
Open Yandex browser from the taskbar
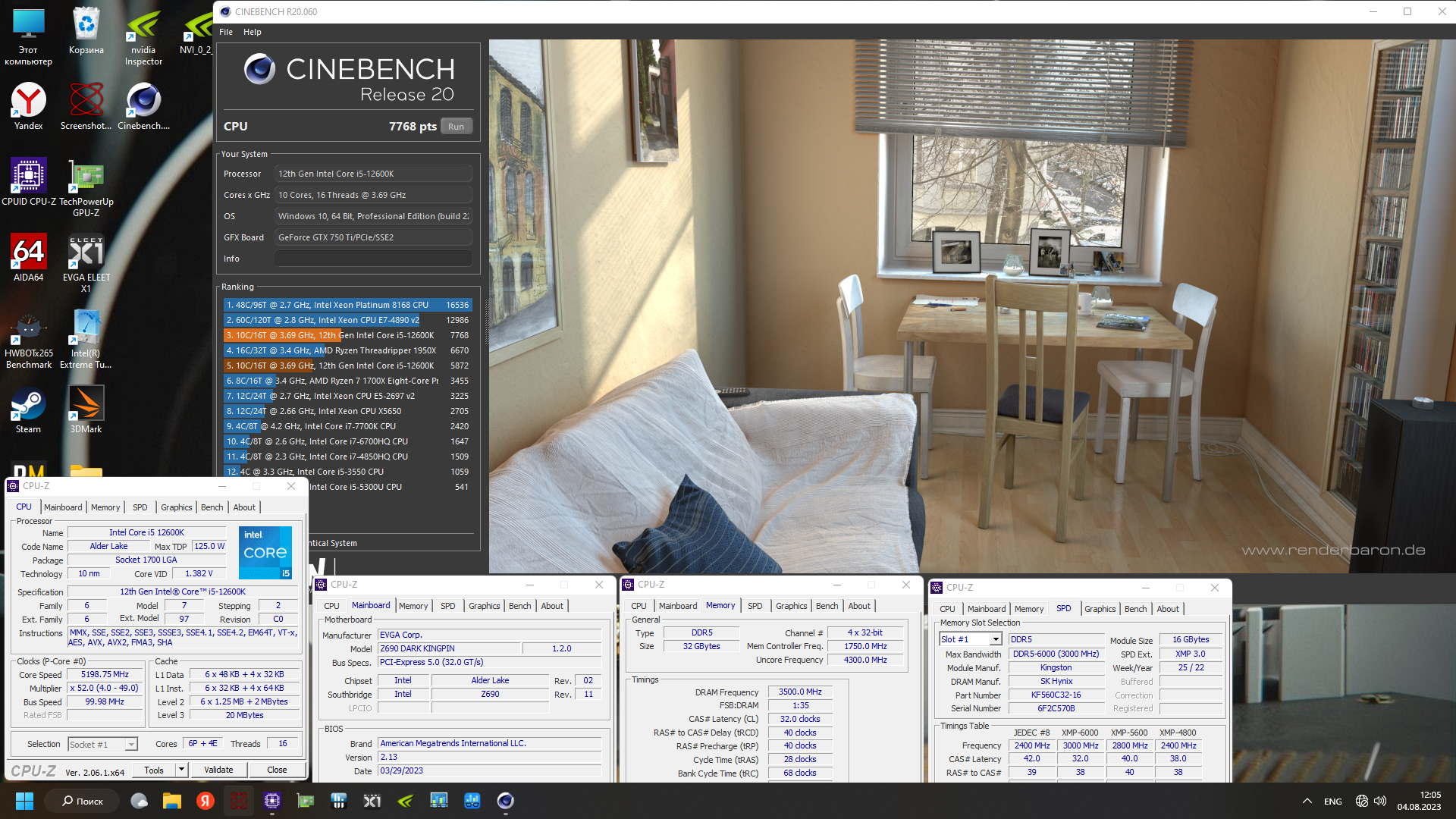click(x=206, y=801)
